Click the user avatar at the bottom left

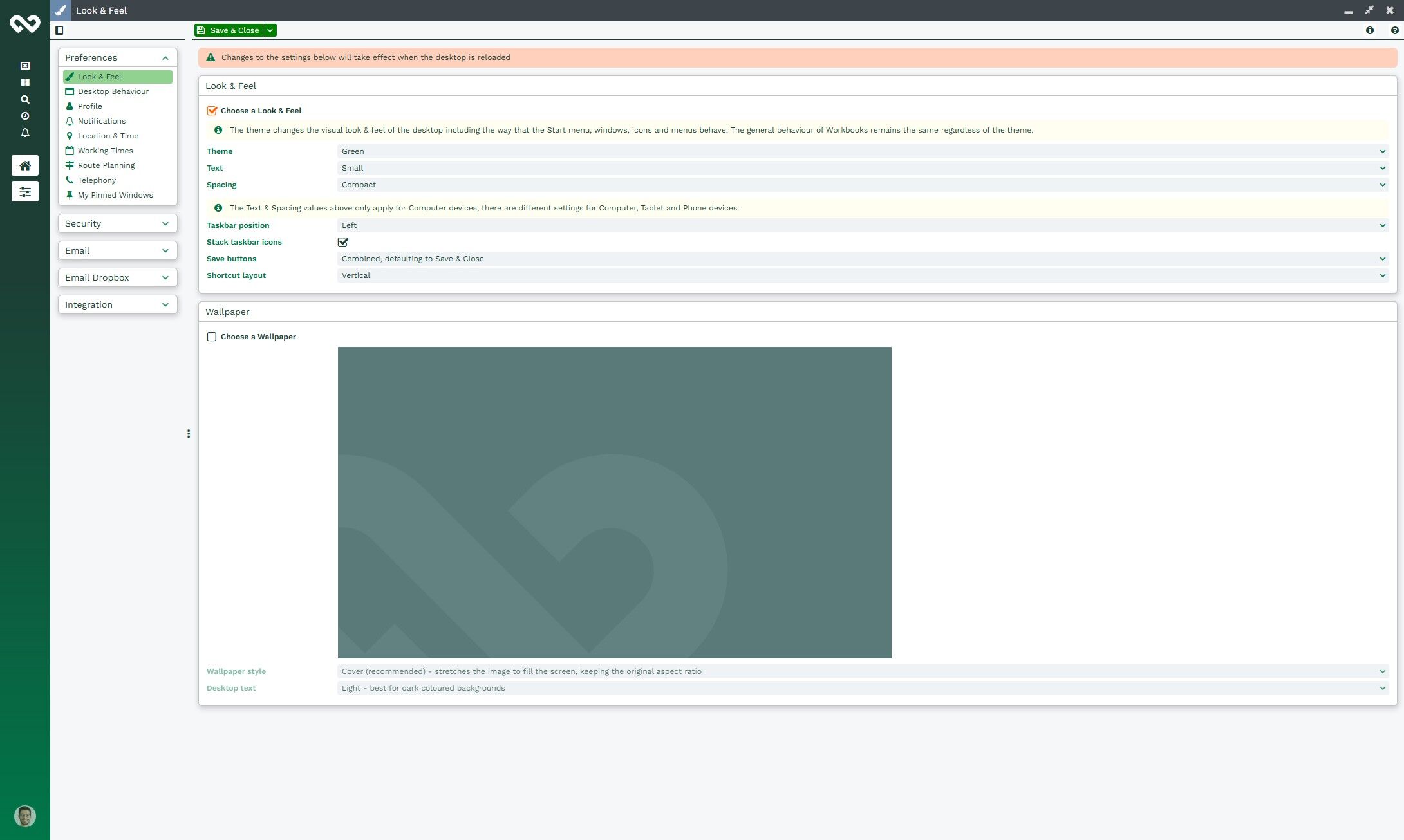point(25,816)
